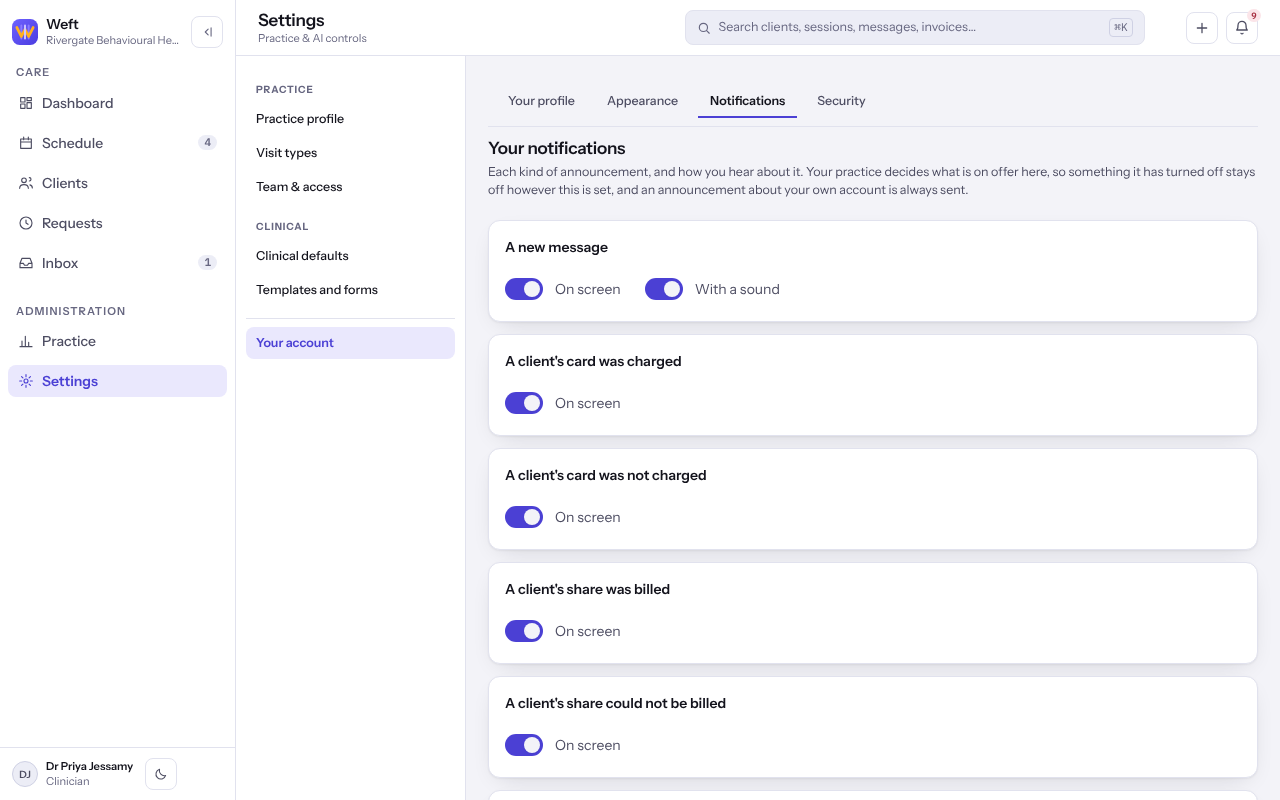
Task: Click the Rivergate Behavioural practice name
Action: pyautogui.click(x=113, y=41)
